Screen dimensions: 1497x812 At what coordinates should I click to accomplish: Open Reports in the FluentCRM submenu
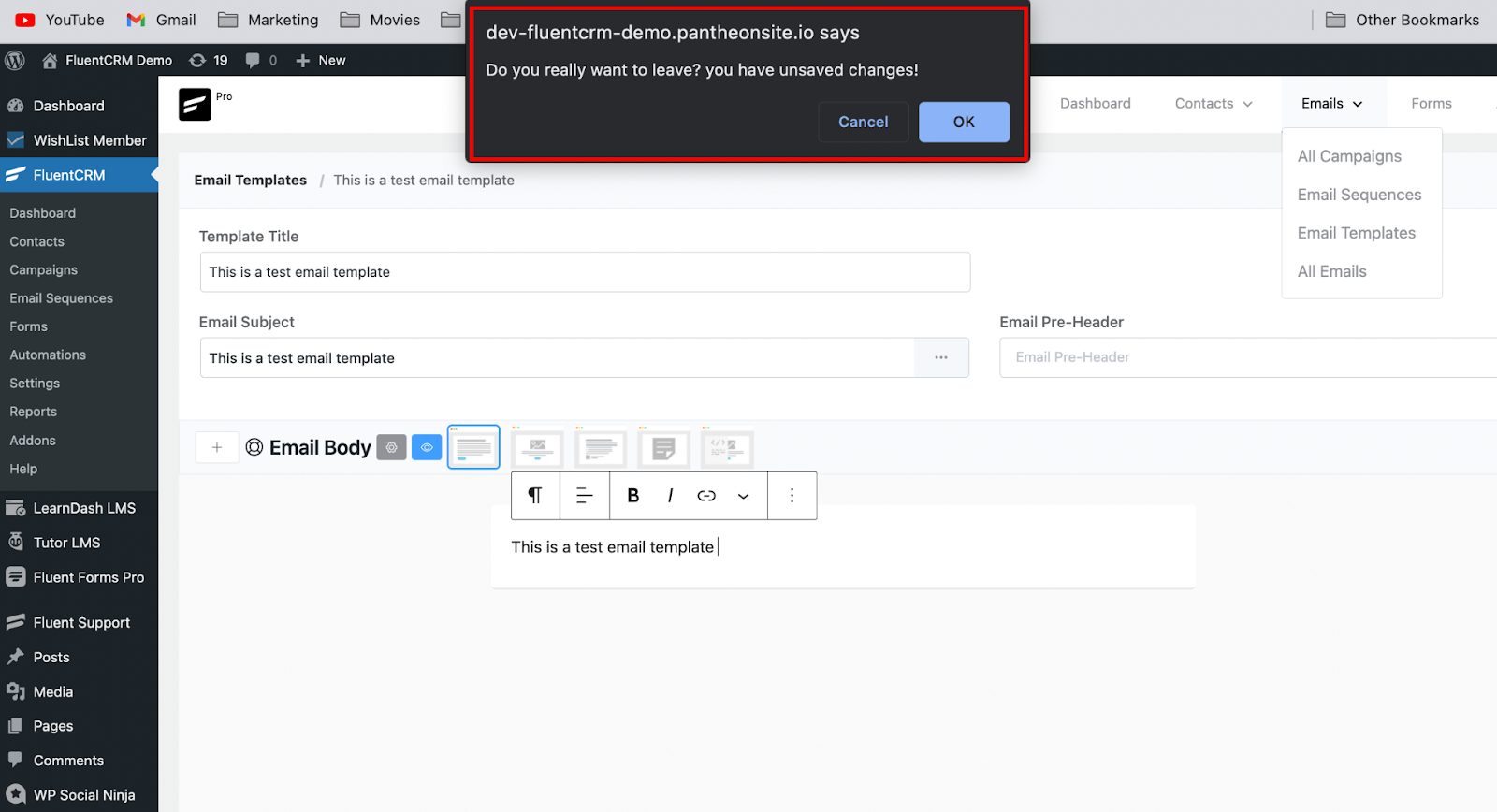coord(34,412)
